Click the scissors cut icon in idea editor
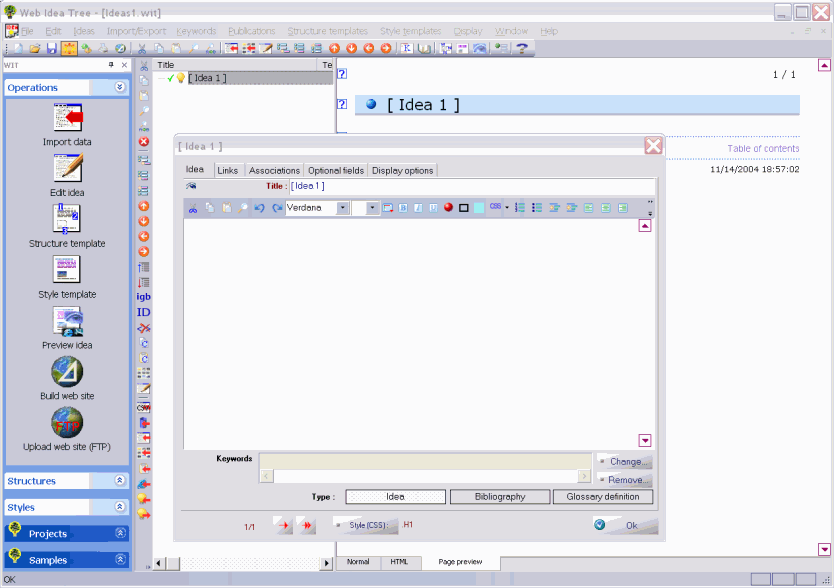Screen dimensions: 834x588 tap(193, 208)
